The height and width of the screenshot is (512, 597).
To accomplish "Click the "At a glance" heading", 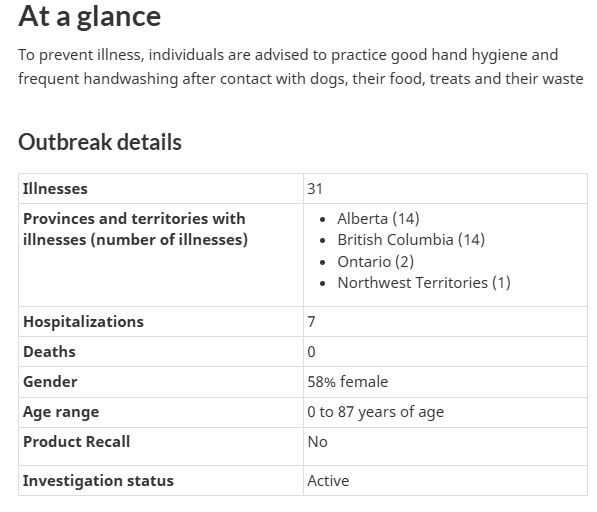I will point(89,17).
